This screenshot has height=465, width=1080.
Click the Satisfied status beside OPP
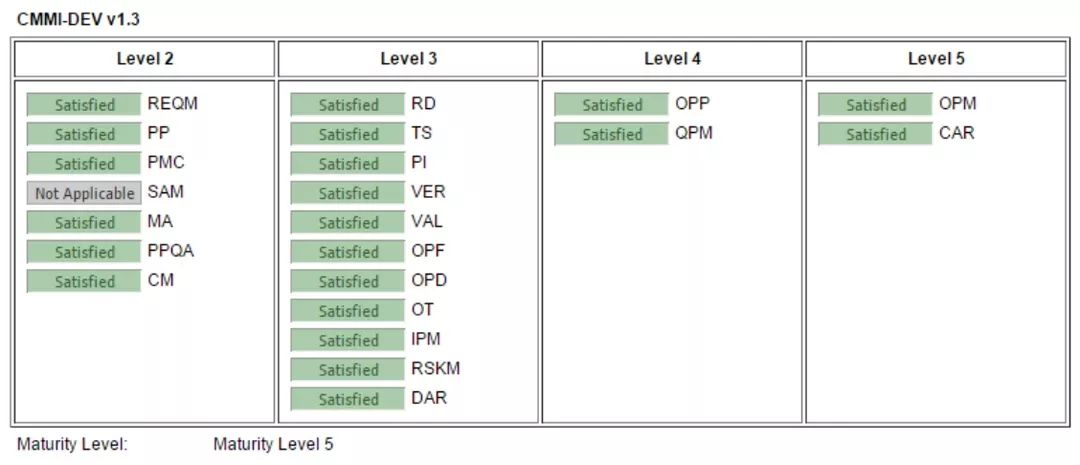click(612, 105)
